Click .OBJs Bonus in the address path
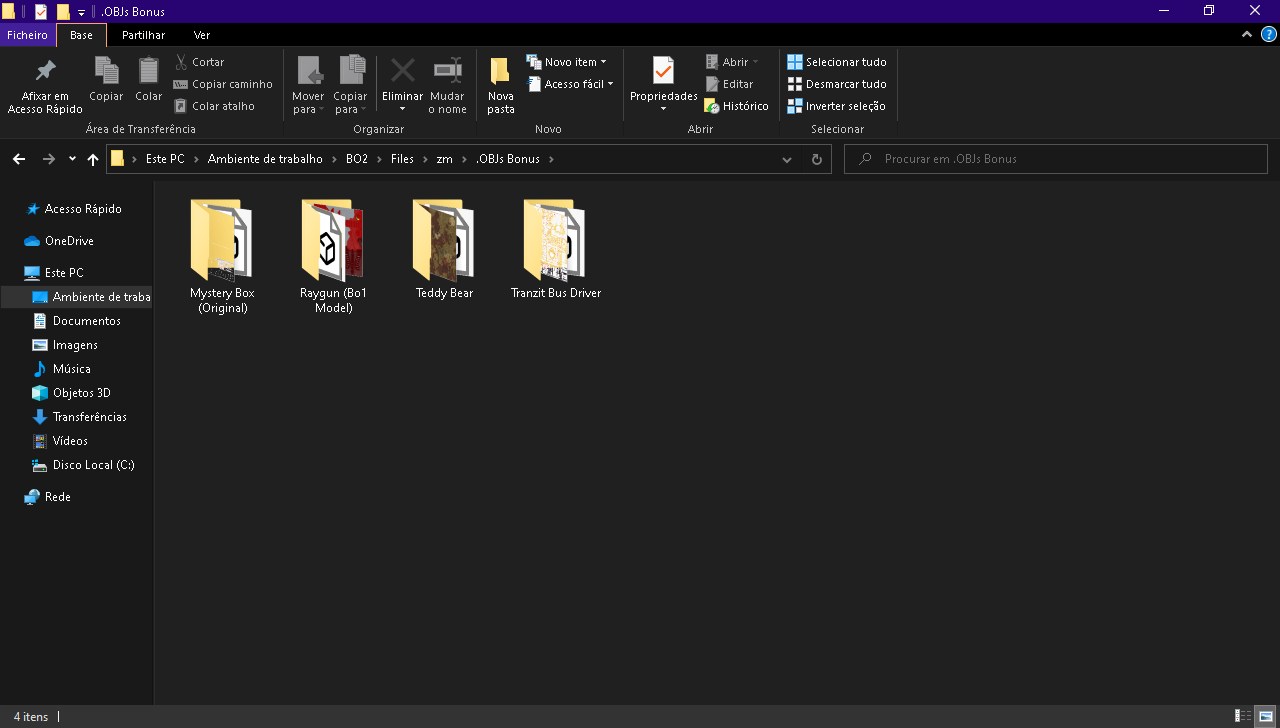The width and height of the screenshot is (1280, 728). click(x=508, y=159)
